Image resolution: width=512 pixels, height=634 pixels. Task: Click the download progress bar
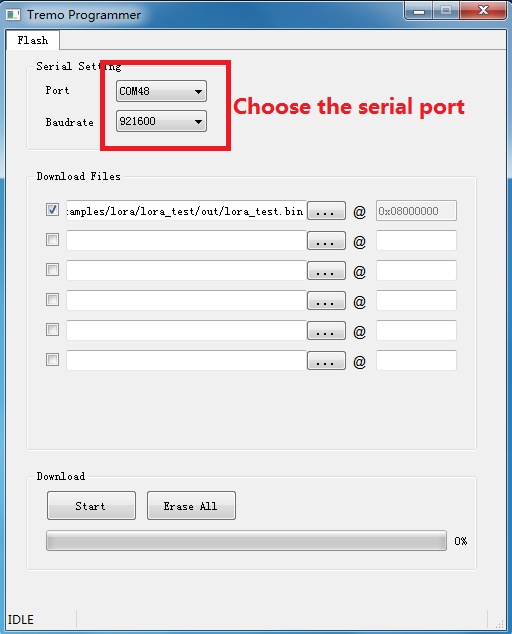tap(246, 541)
